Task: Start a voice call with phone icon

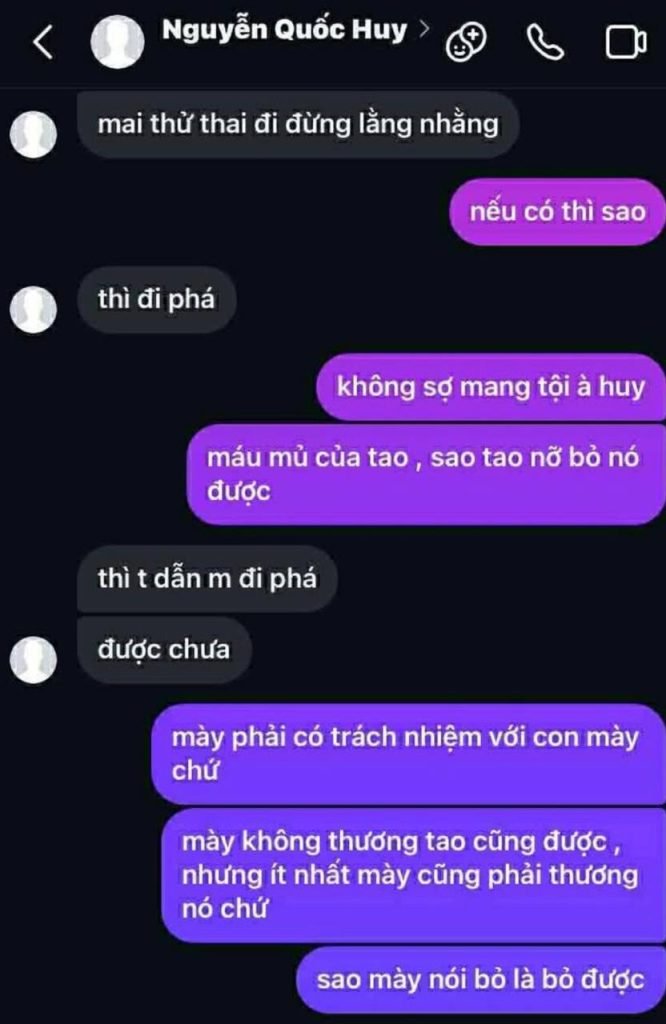Action: [545, 42]
